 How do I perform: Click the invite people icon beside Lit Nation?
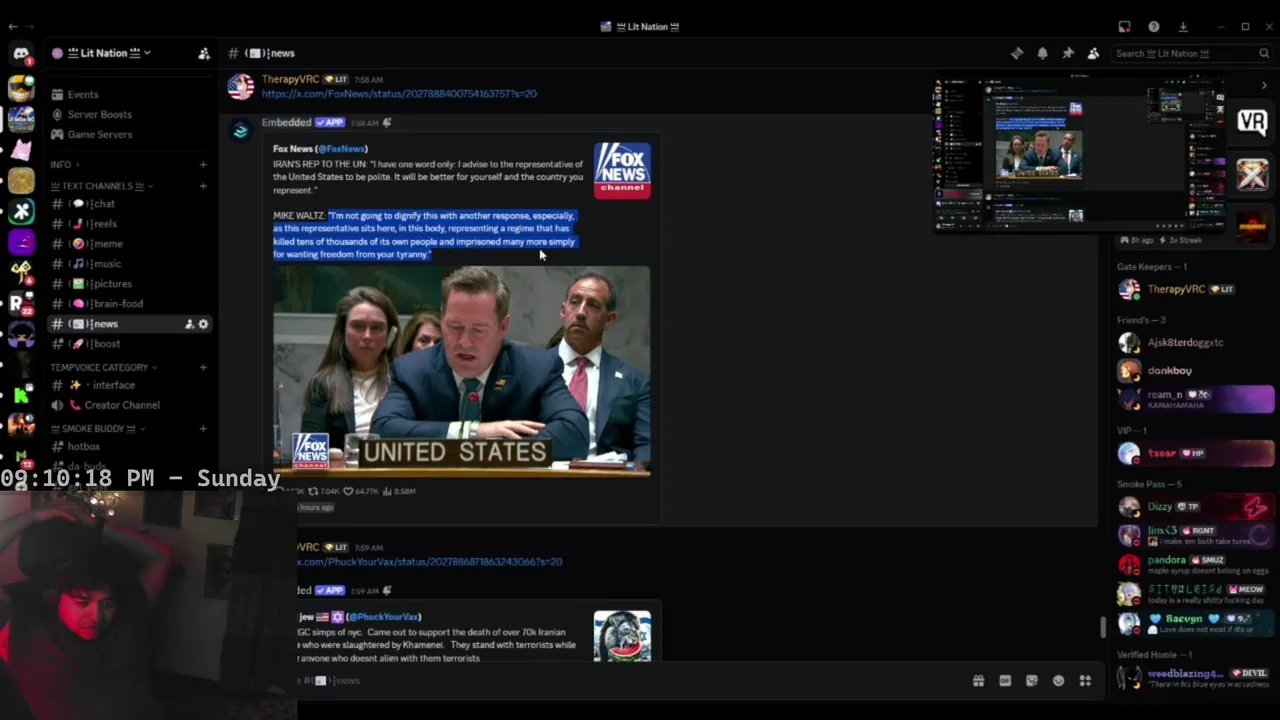[x=204, y=53]
